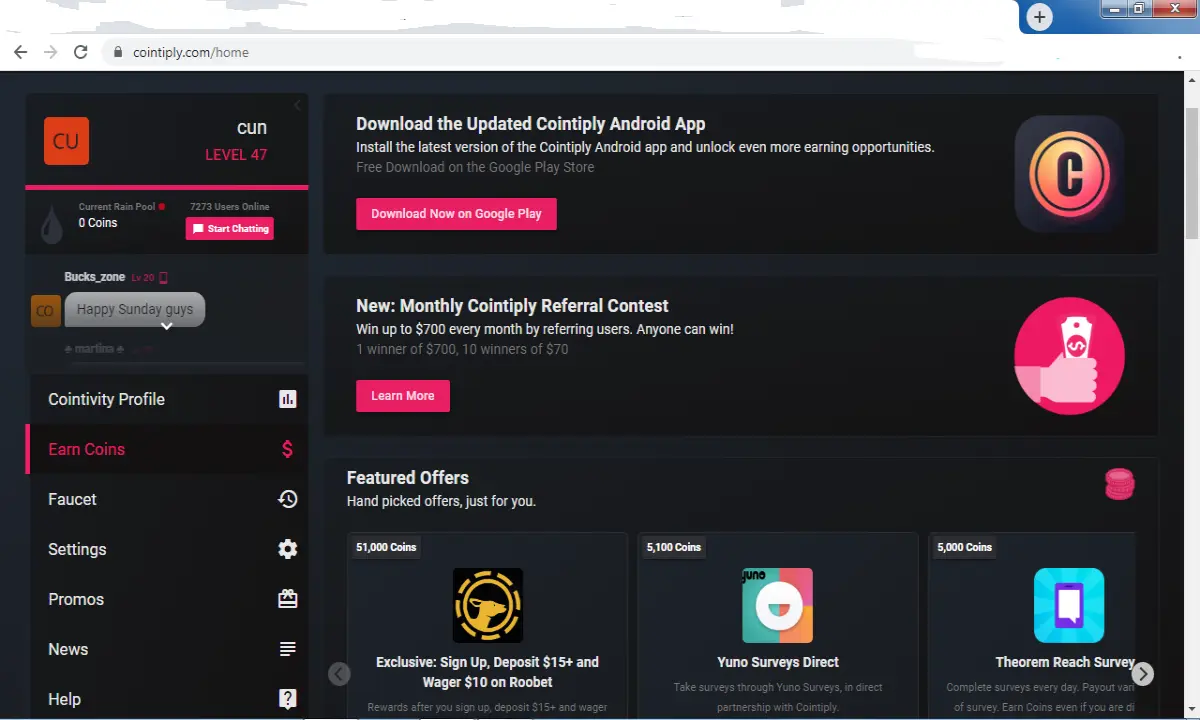Click the browser back arrow
Screen dimensions: 1200x720
20,52
